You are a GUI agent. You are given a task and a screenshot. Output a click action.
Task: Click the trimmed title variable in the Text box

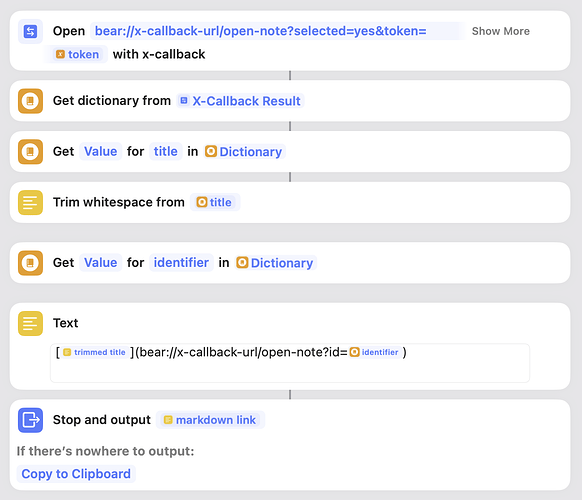95,352
